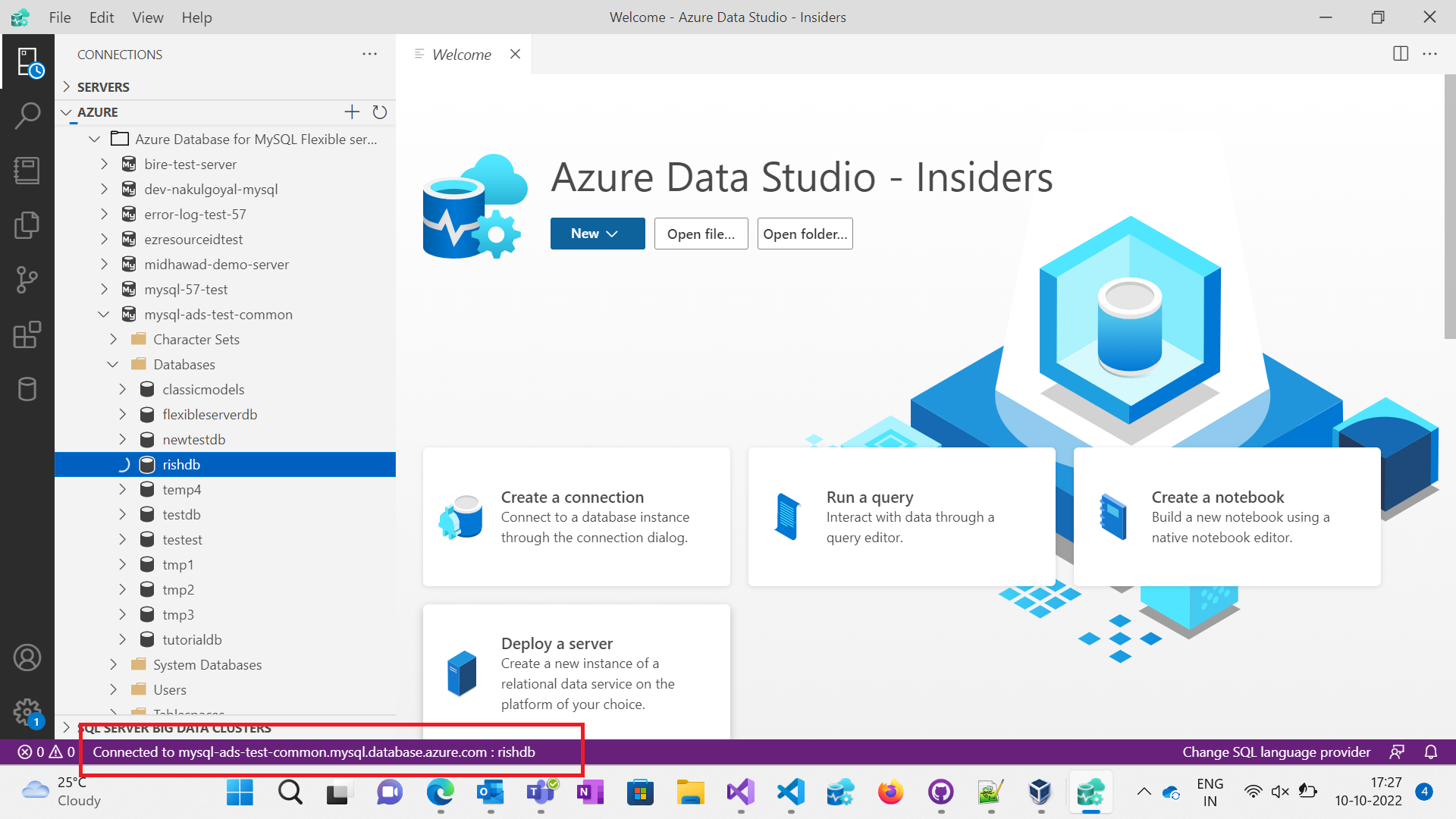Click the notifications bell in the status bar

(x=1430, y=752)
